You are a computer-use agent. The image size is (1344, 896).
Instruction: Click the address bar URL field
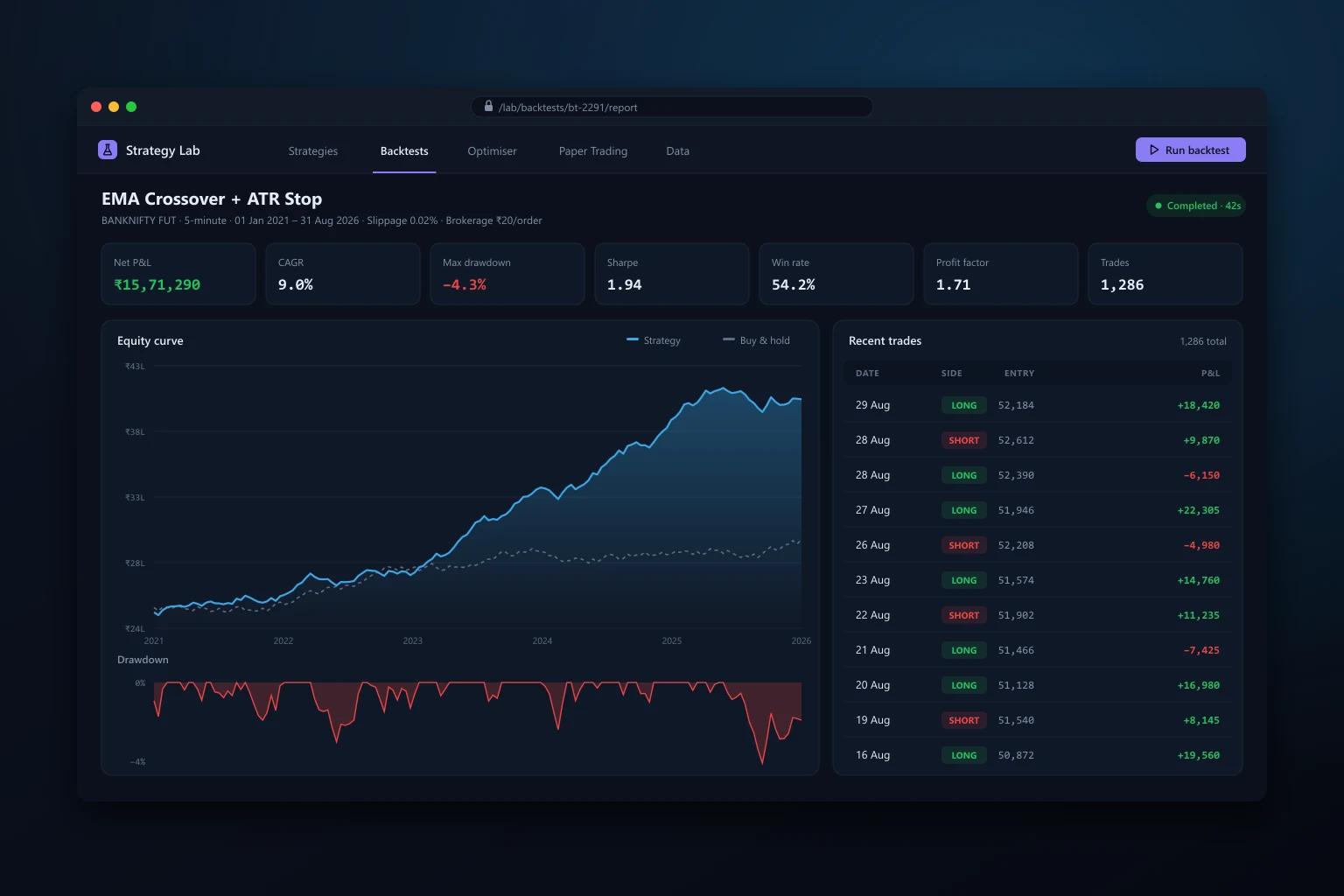672,107
